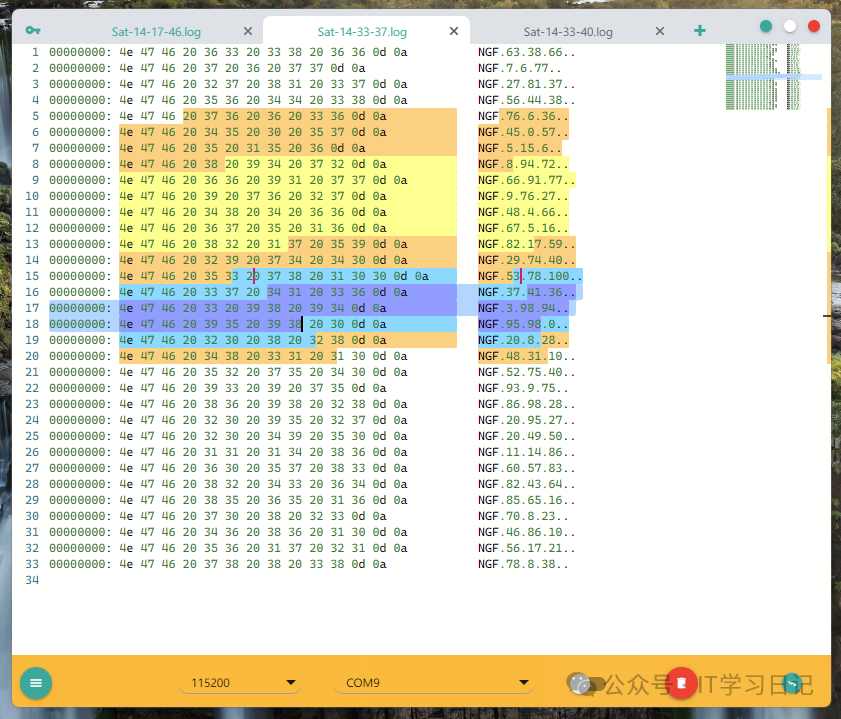Viewport: 841px width, 719px height.
Task: Close the Sat-14-17-46.log tab
Action: pos(247,32)
